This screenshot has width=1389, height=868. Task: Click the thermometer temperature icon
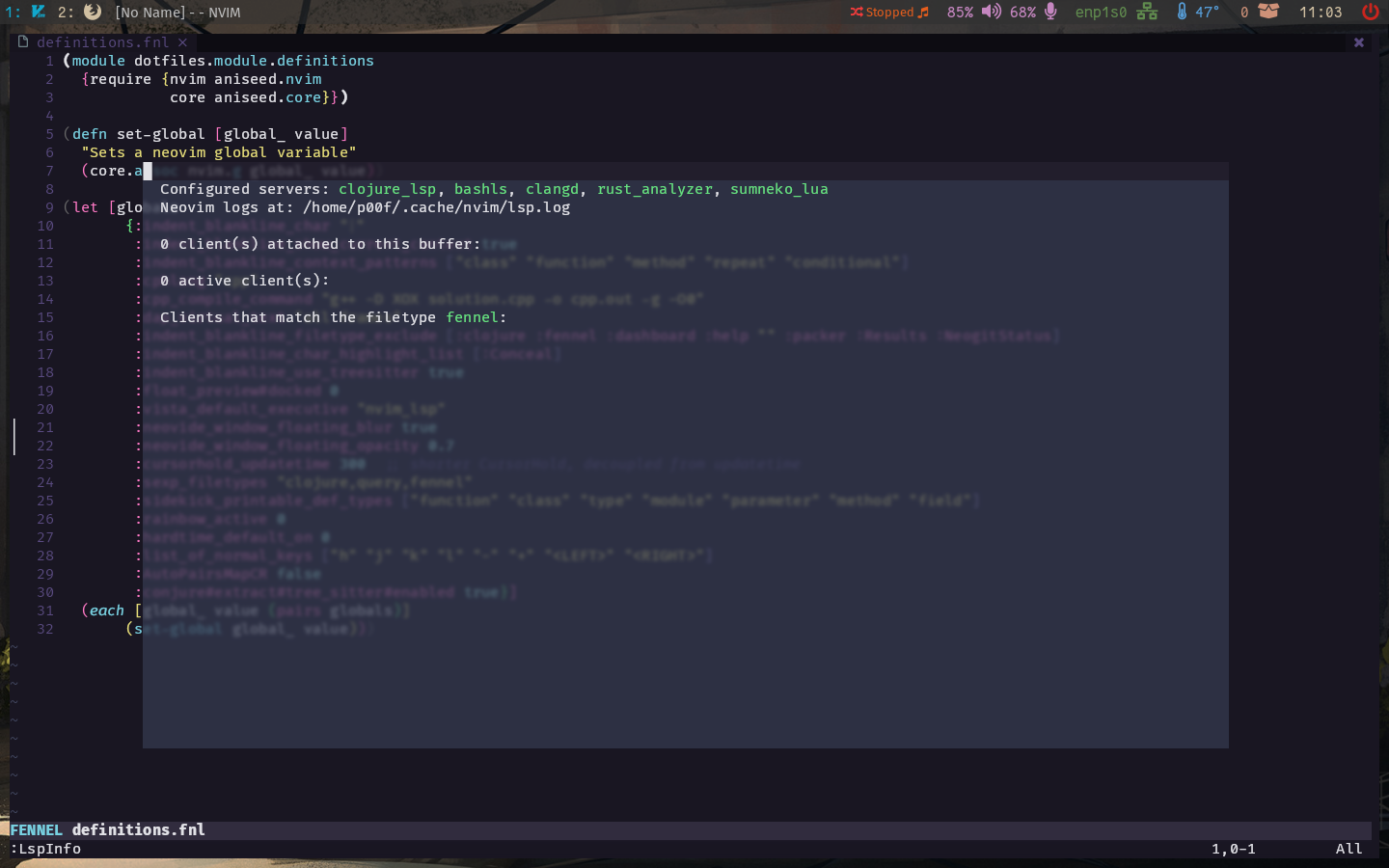(1182, 12)
